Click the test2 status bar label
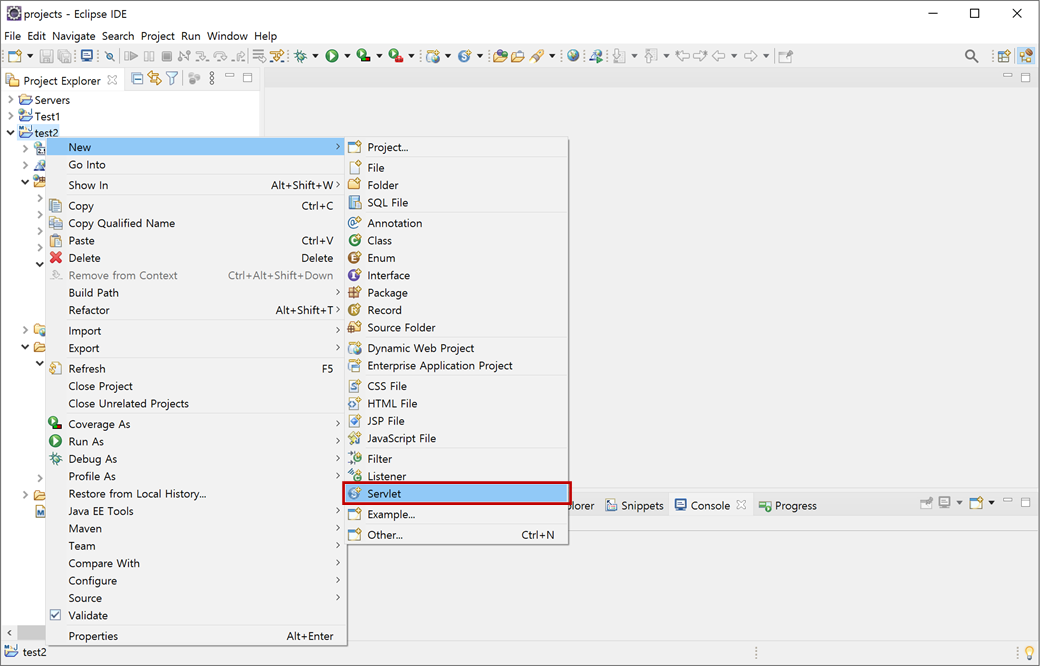 click(34, 652)
